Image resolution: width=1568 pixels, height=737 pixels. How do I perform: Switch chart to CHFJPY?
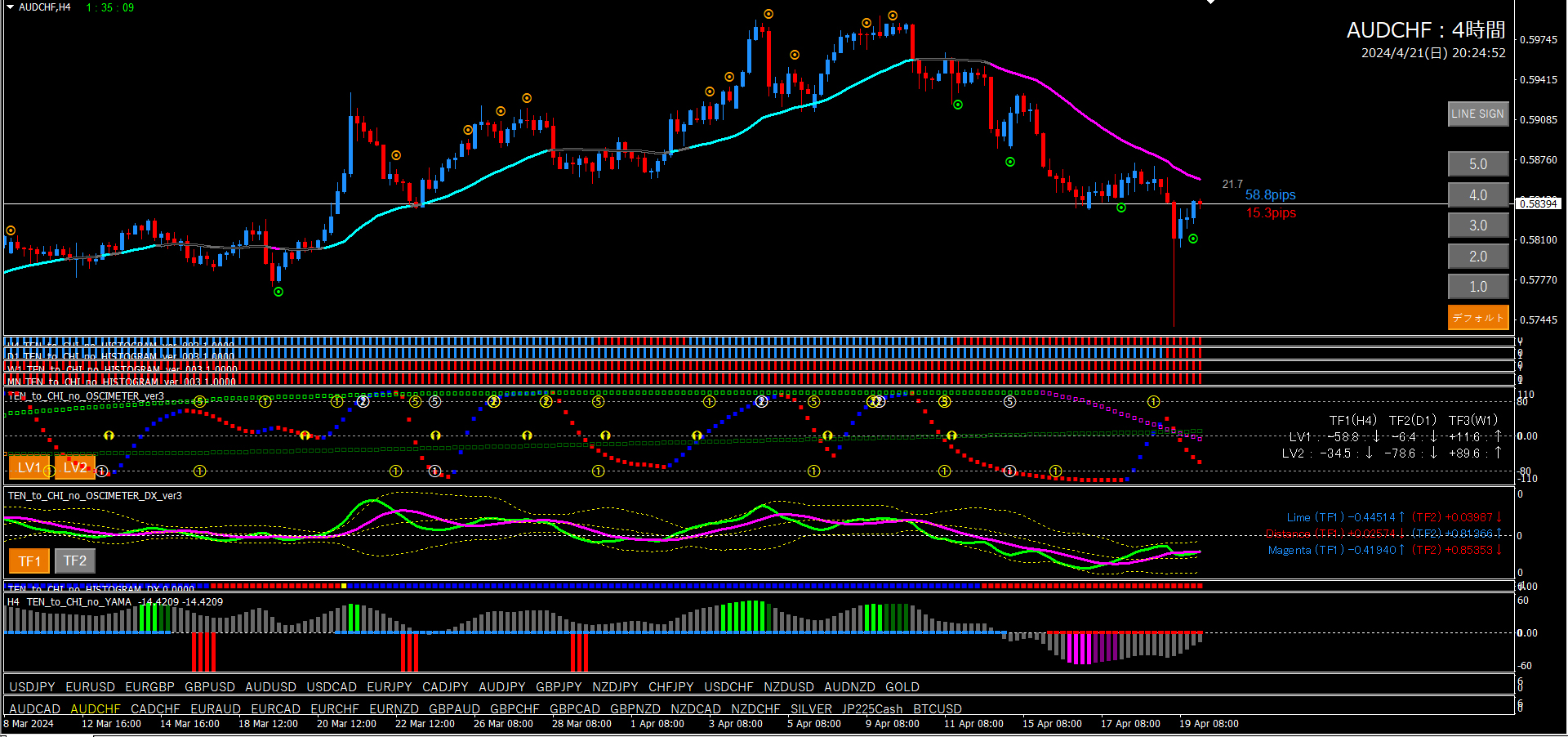pos(671,687)
